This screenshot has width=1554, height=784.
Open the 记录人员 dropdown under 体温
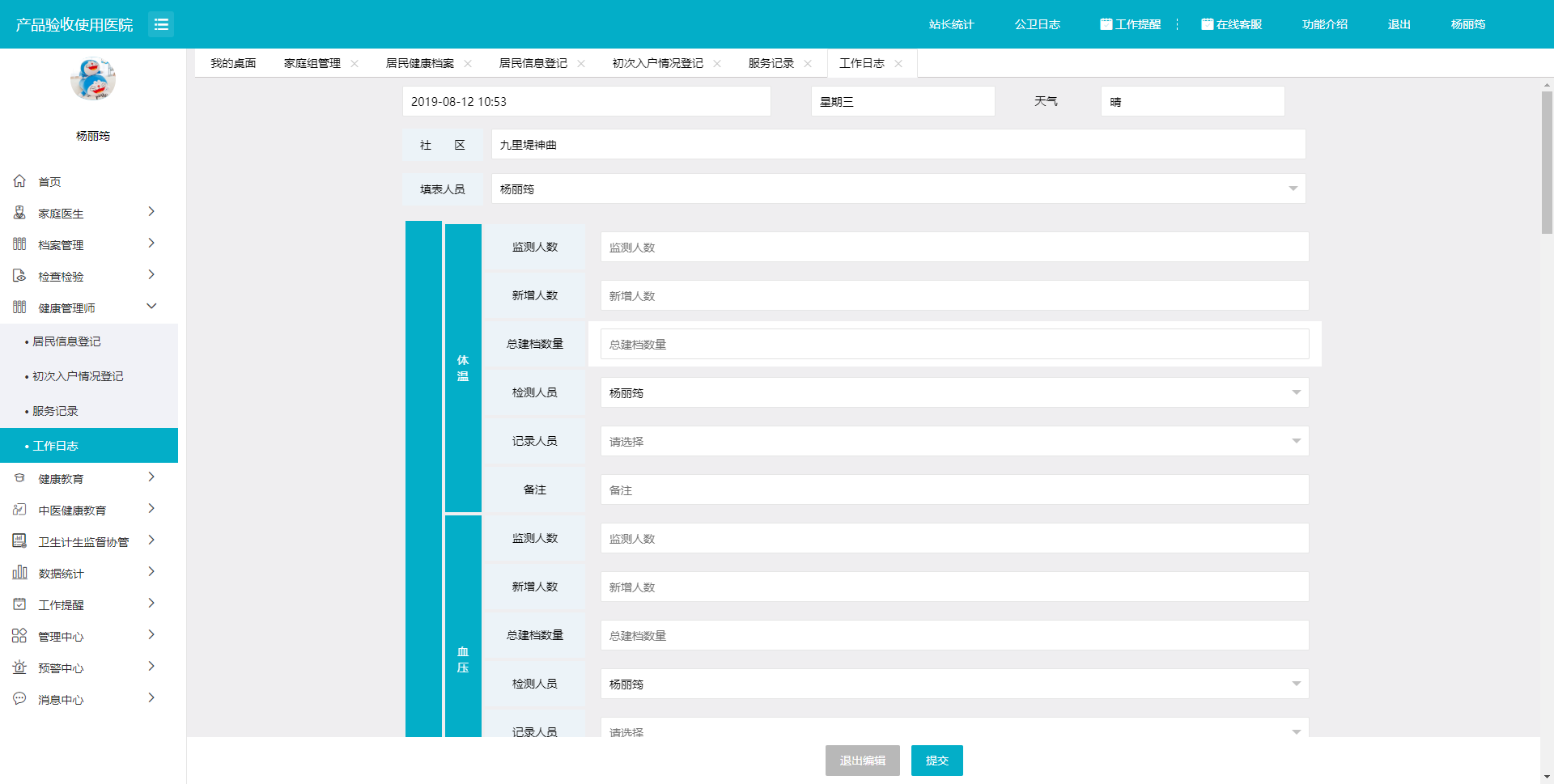click(1296, 441)
